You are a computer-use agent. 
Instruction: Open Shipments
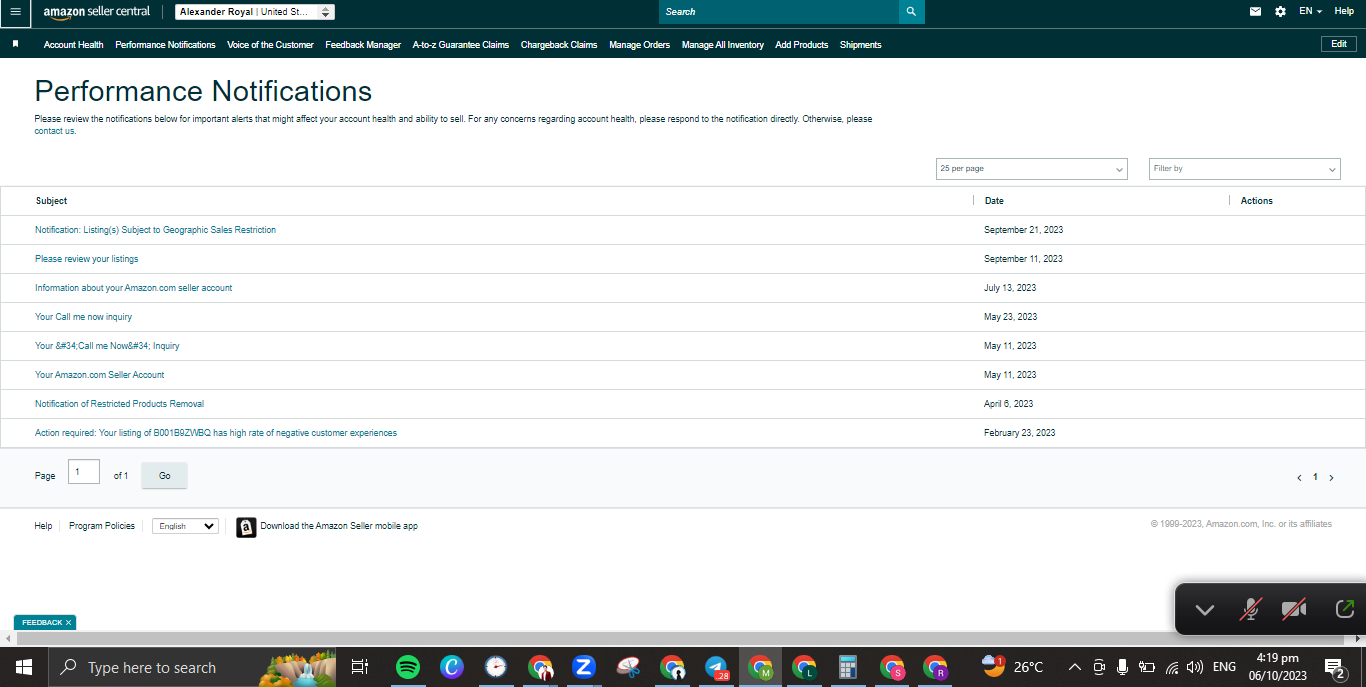point(861,45)
